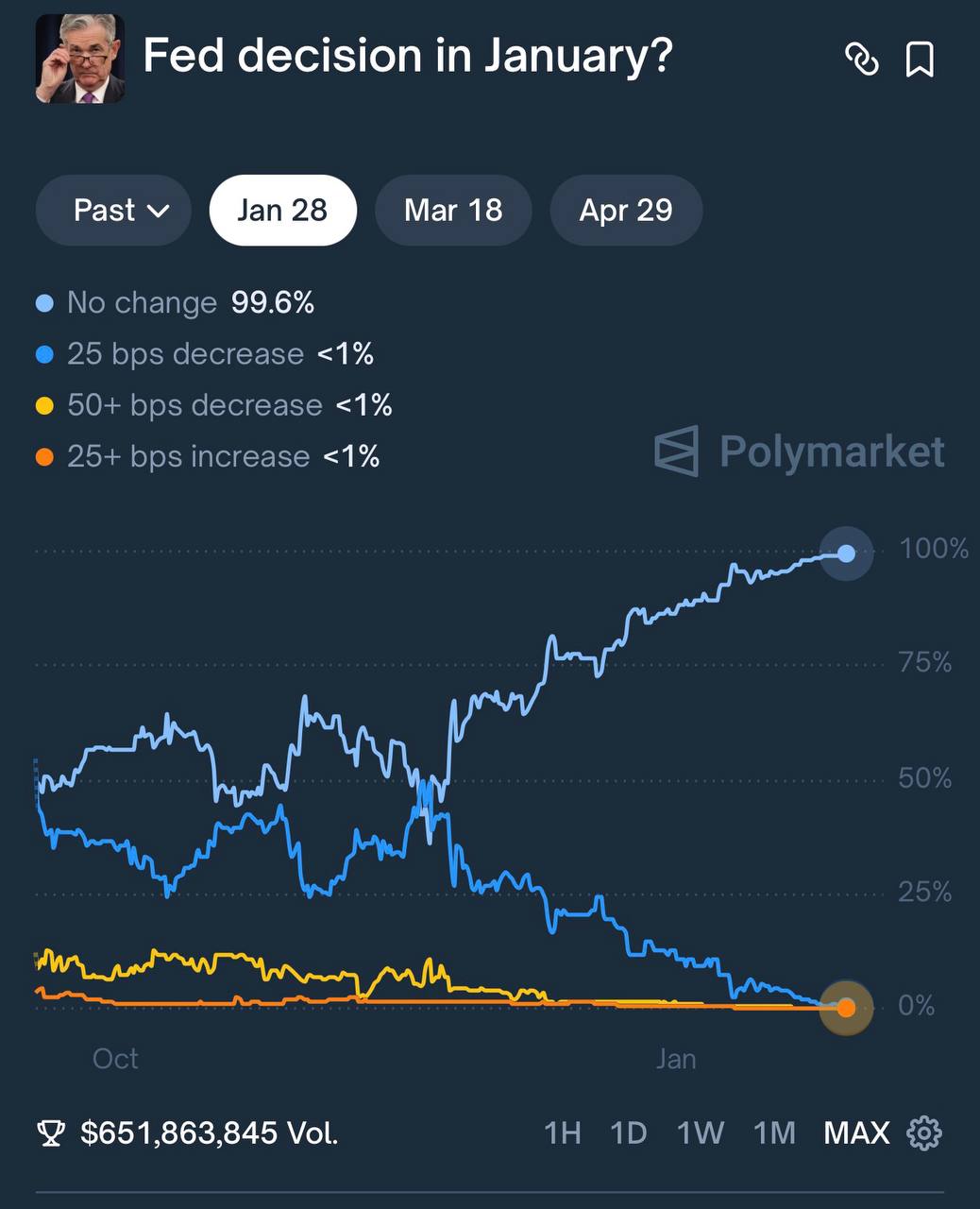Set chart range to 1M
Screen dimensions: 980x1209
pyautogui.click(x=774, y=1132)
